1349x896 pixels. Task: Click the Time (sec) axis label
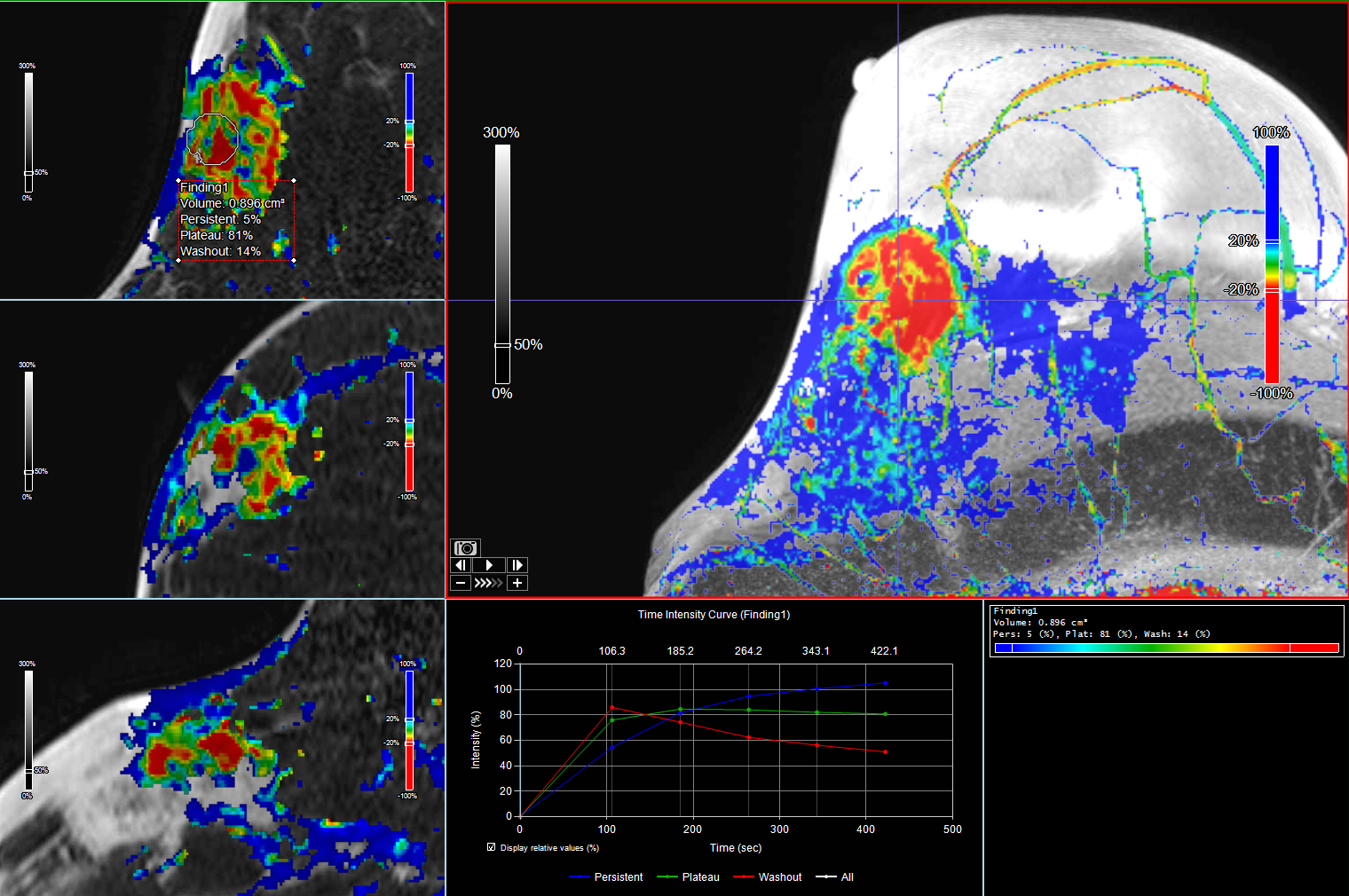[x=736, y=848]
